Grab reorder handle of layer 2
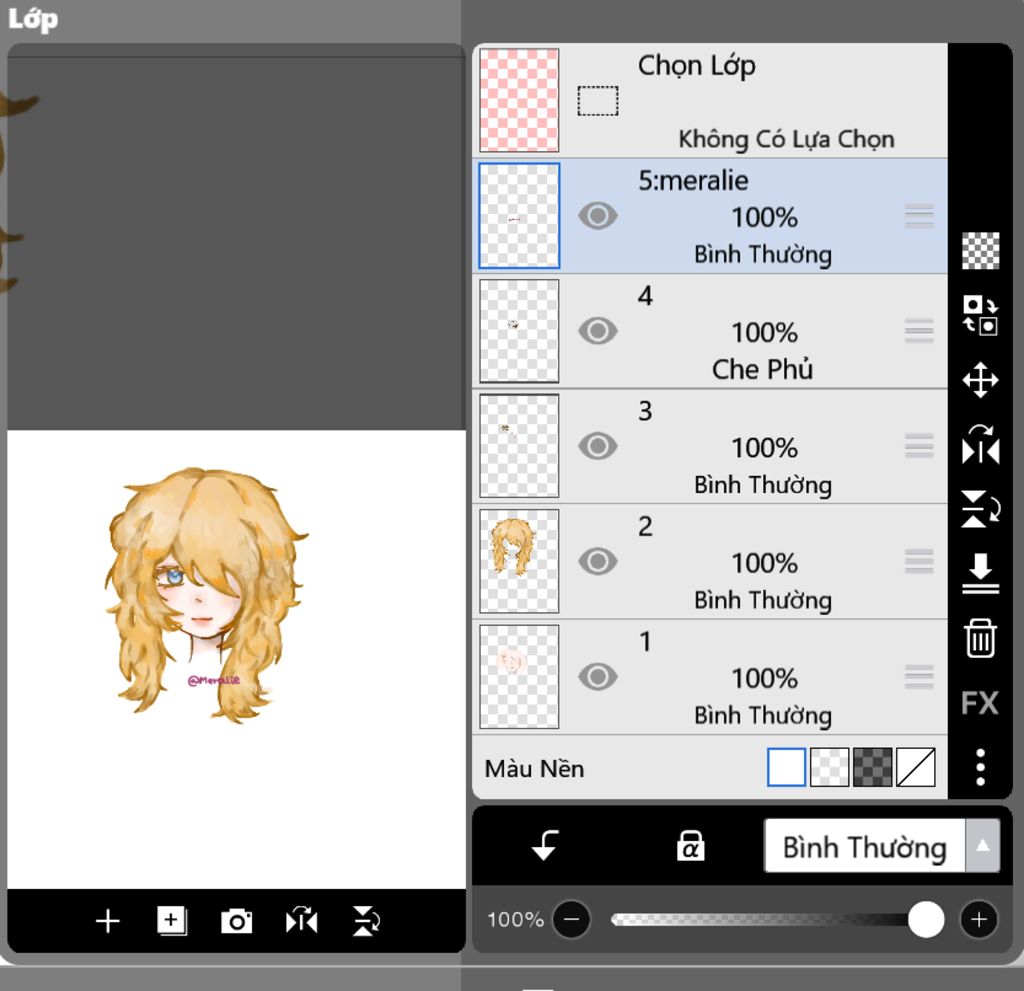The image size is (1024, 991). click(919, 562)
